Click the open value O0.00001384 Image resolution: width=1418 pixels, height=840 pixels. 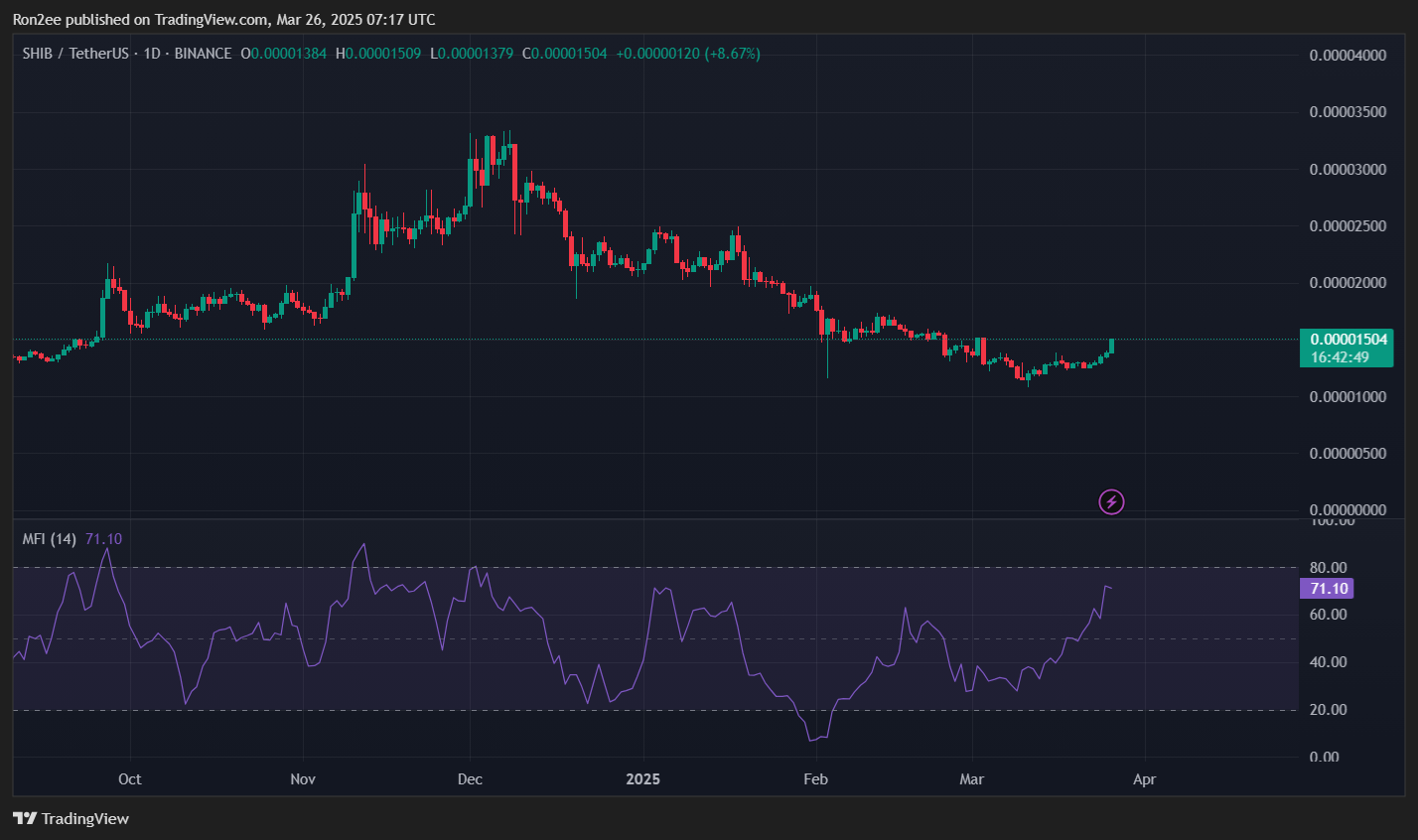click(x=285, y=53)
